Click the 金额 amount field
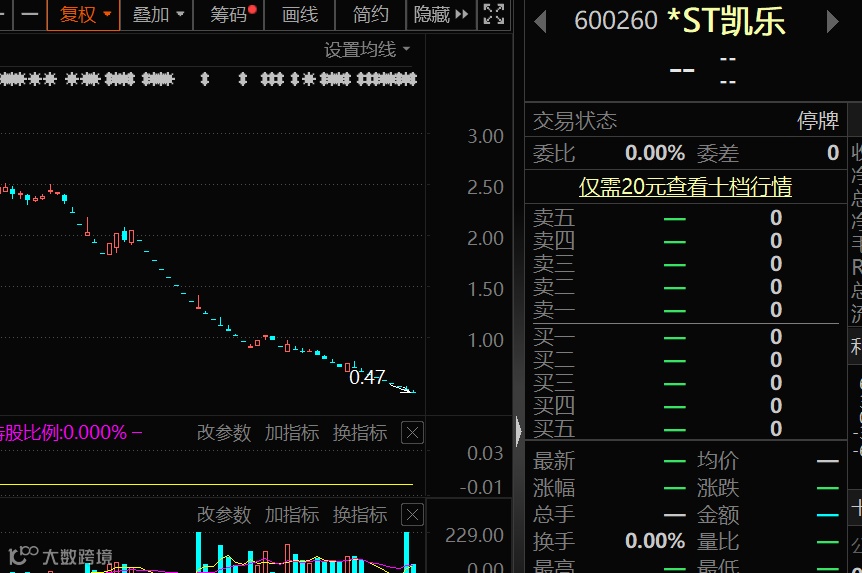The height and width of the screenshot is (573, 862). [768, 515]
